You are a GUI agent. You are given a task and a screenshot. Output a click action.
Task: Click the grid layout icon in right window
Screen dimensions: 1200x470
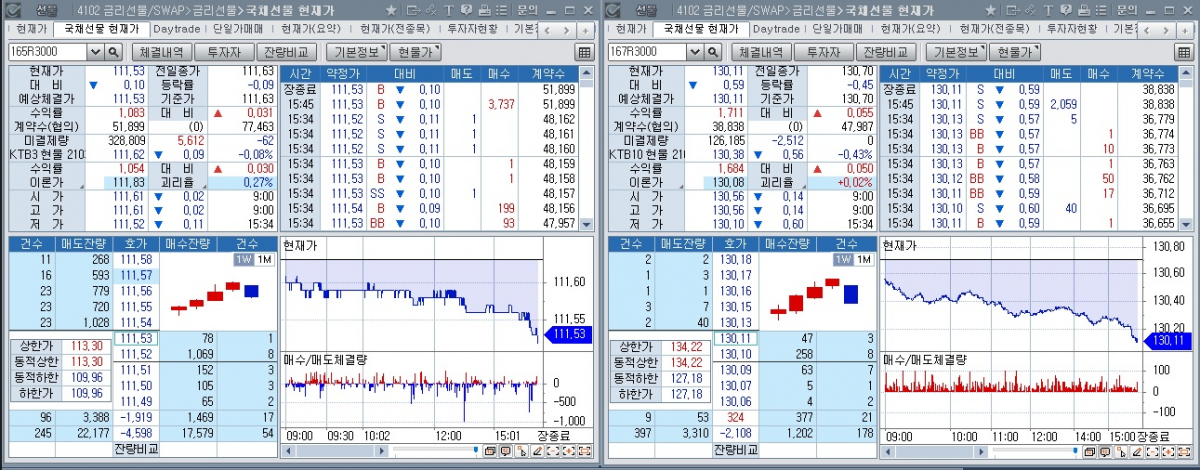pyautogui.click(x=1184, y=51)
